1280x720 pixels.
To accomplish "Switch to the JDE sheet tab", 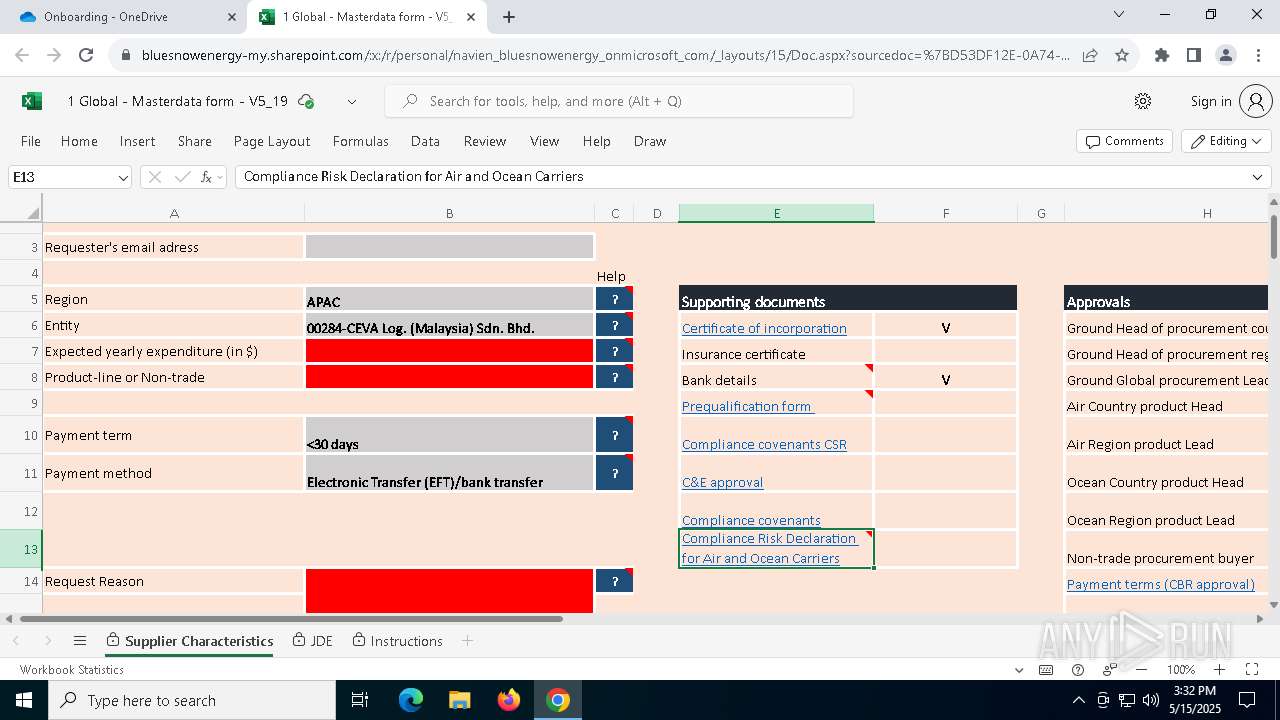I will click(313, 641).
